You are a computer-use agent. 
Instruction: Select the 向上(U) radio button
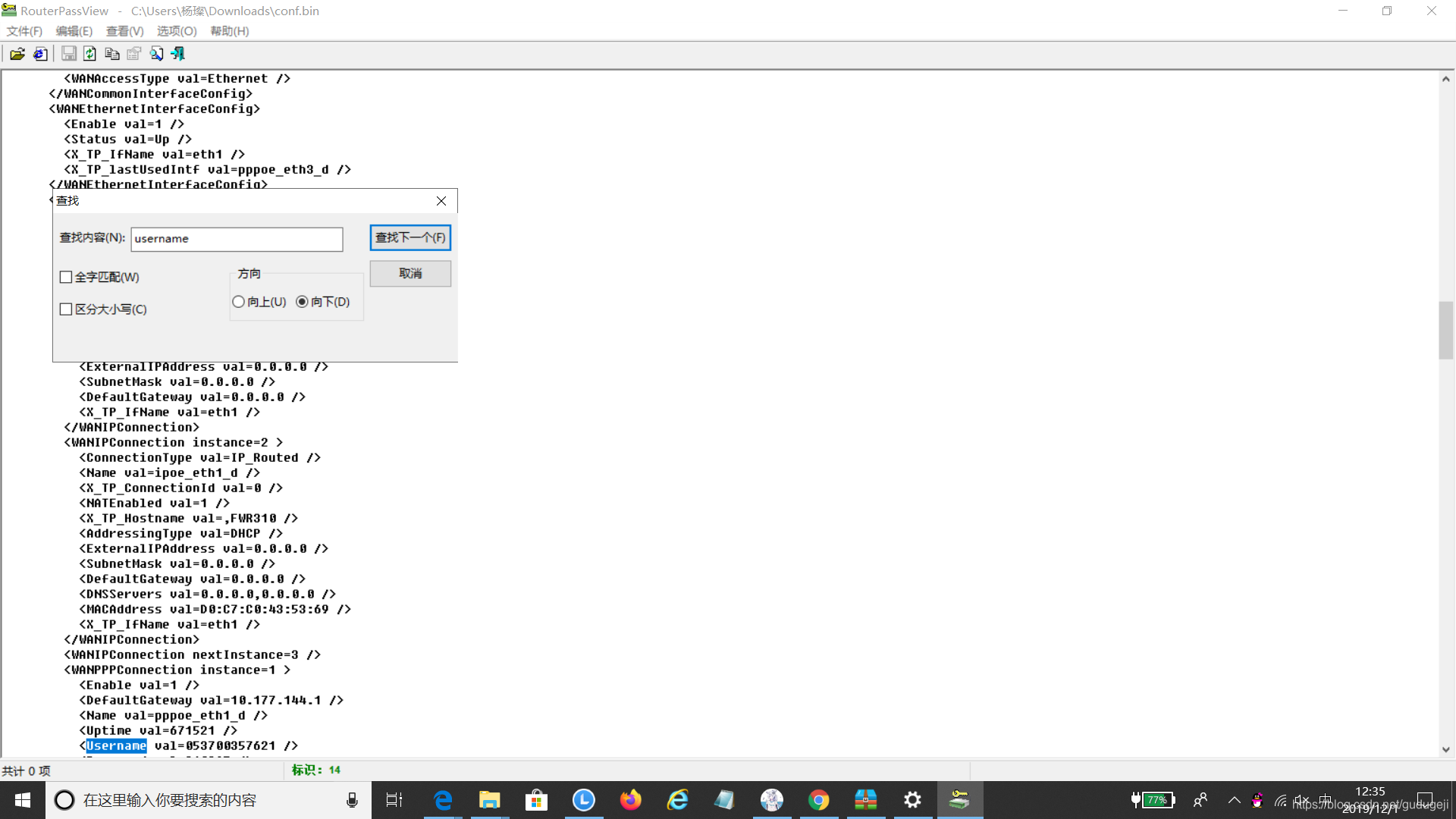coord(238,301)
